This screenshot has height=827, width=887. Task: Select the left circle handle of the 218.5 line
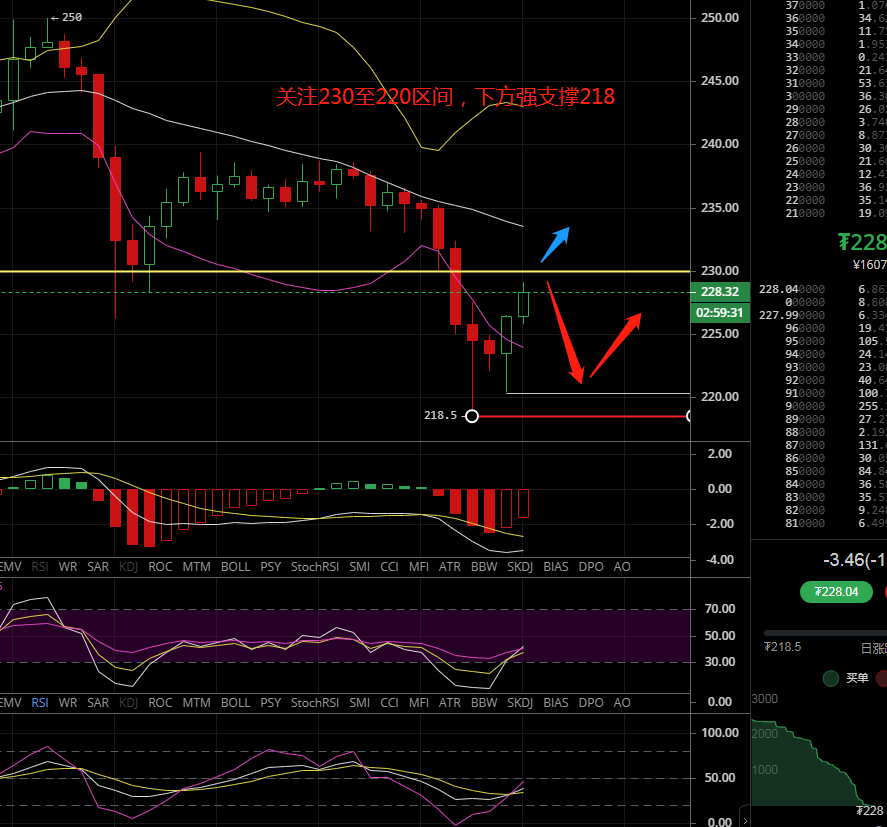point(472,415)
